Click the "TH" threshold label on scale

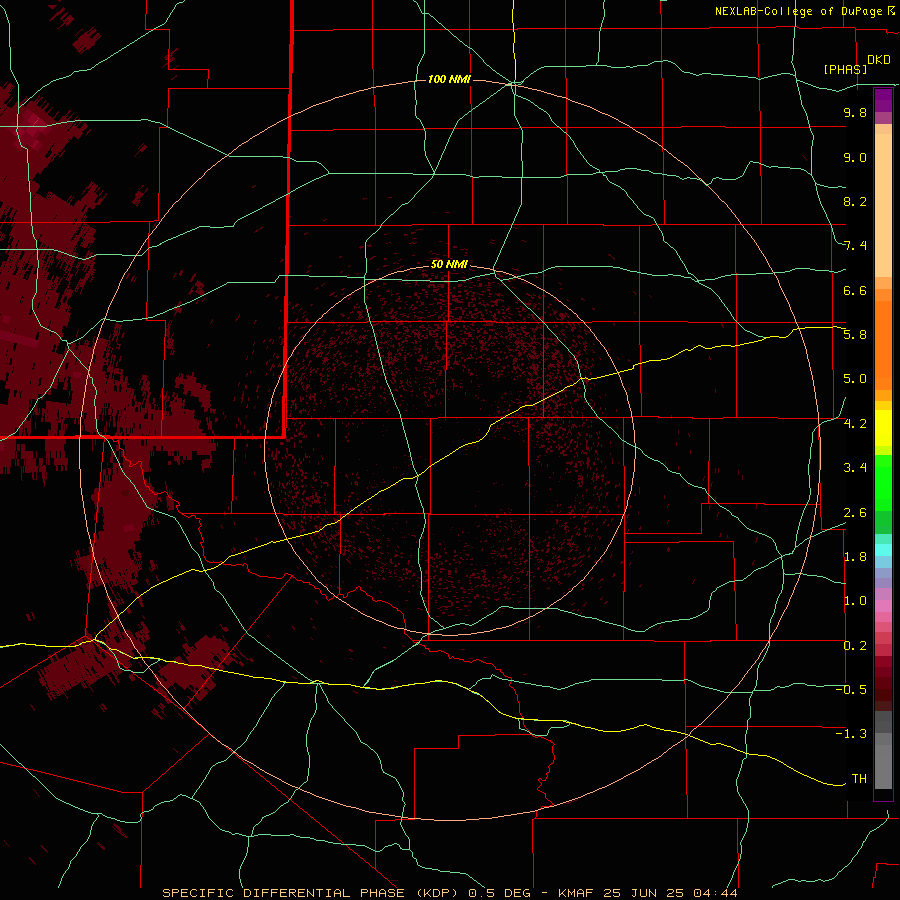pos(859,779)
